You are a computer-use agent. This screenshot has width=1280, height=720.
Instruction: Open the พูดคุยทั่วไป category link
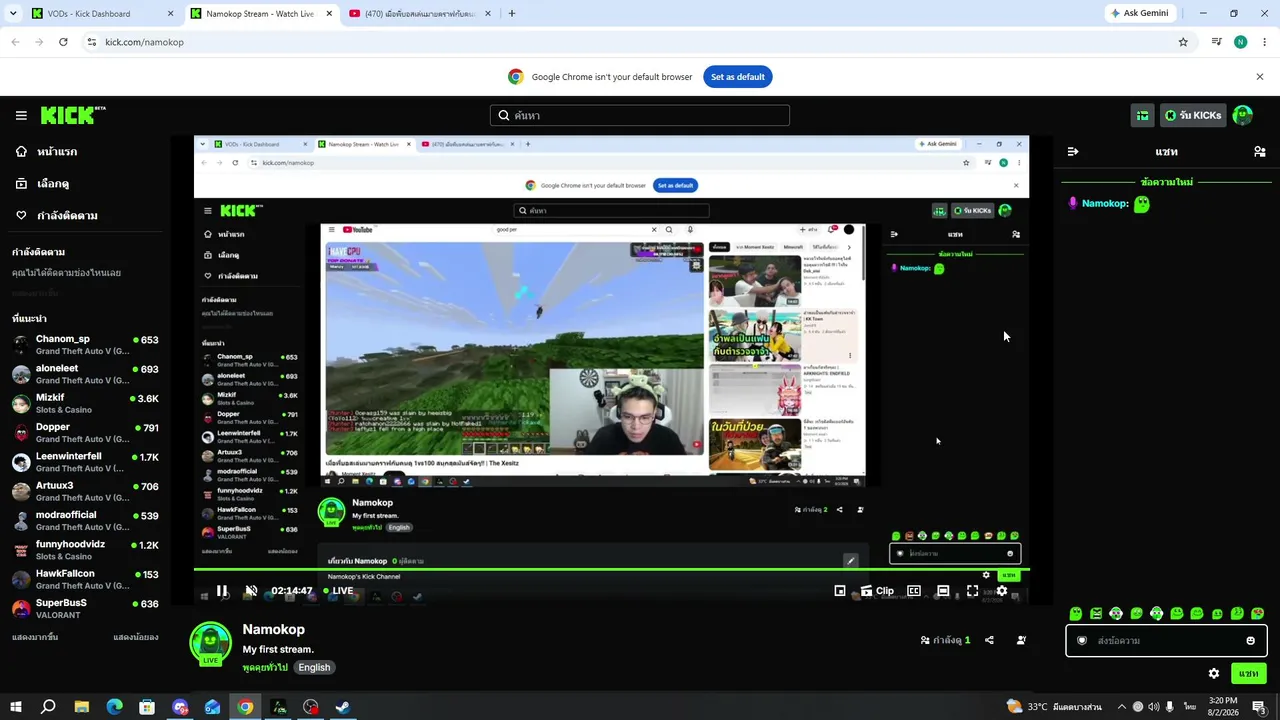pos(265,667)
